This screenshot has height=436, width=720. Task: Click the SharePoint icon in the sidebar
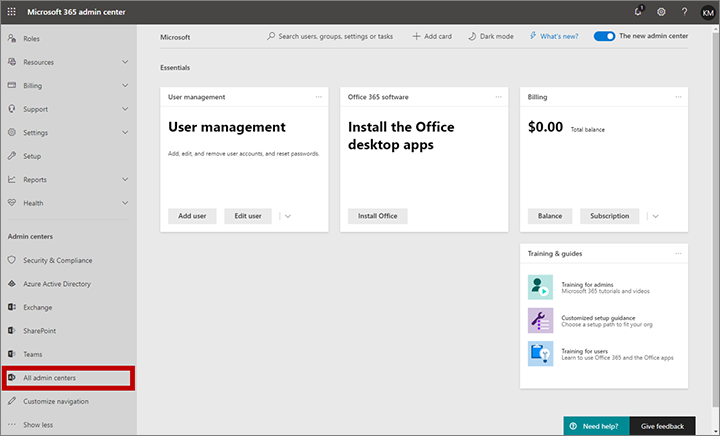[12, 330]
